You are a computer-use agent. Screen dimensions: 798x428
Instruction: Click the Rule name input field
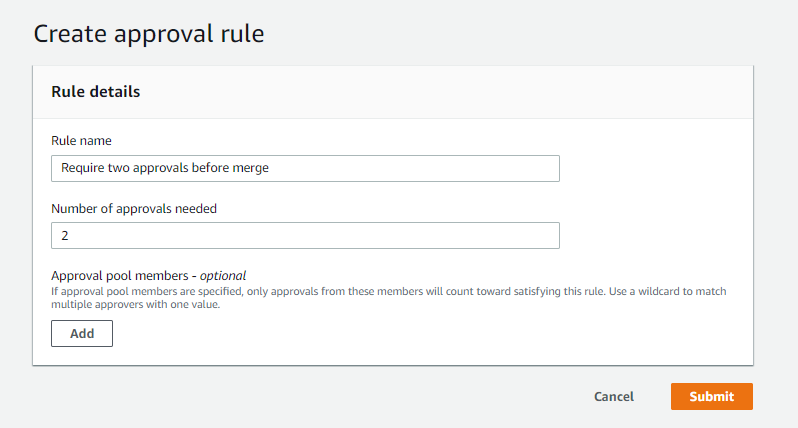305,168
